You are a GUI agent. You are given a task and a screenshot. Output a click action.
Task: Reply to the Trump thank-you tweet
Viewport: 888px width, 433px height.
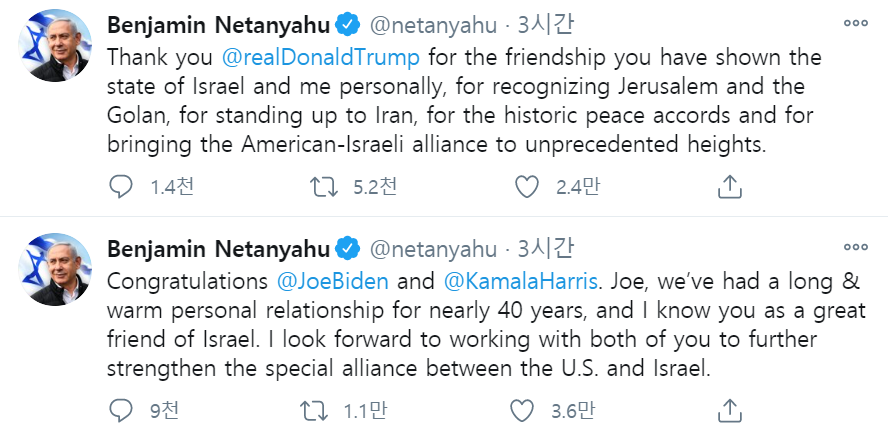pyautogui.click(x=120, y=186)
